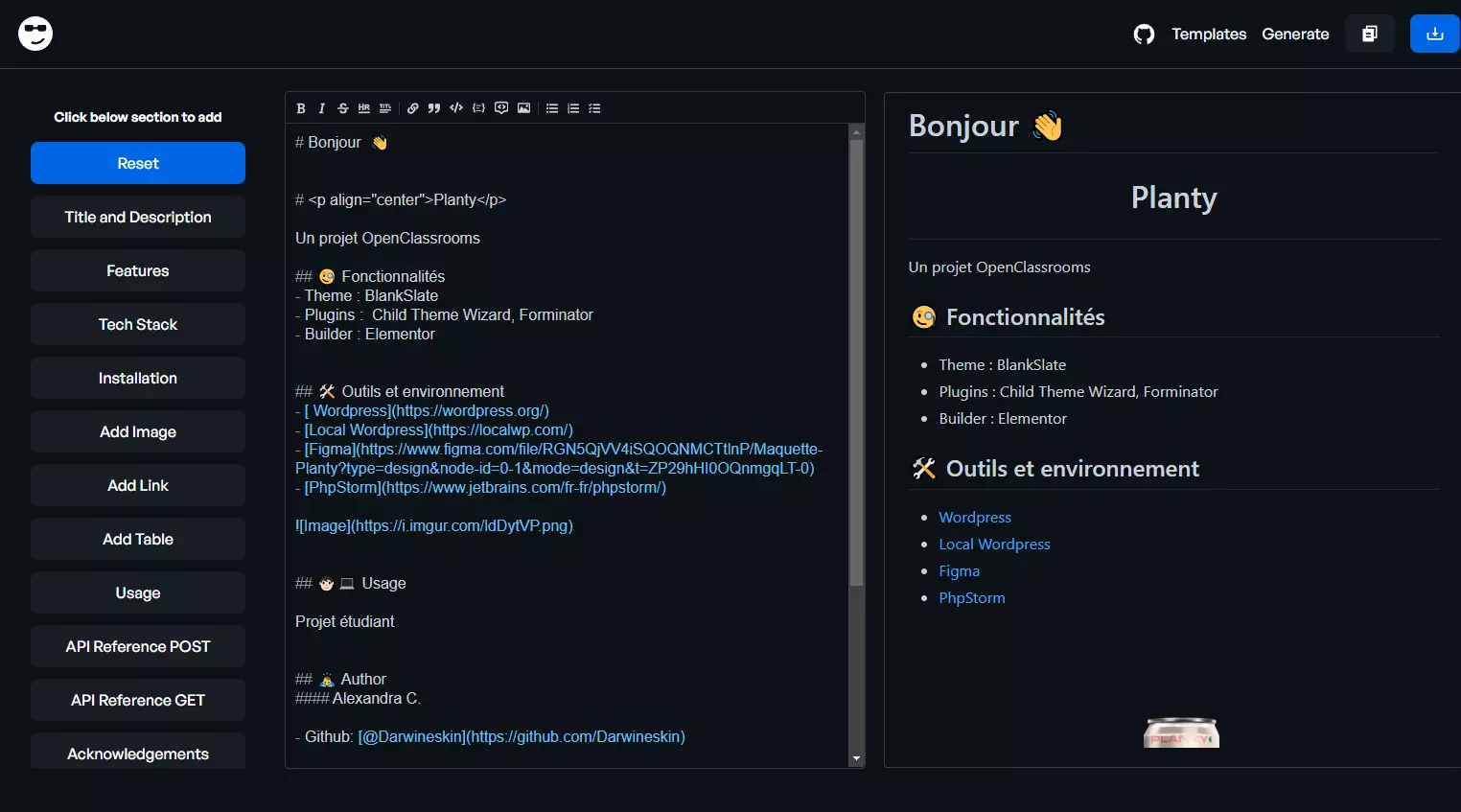Click 'Plugins : Child Theme Wizard' preview item

[x=1078, y=391]
